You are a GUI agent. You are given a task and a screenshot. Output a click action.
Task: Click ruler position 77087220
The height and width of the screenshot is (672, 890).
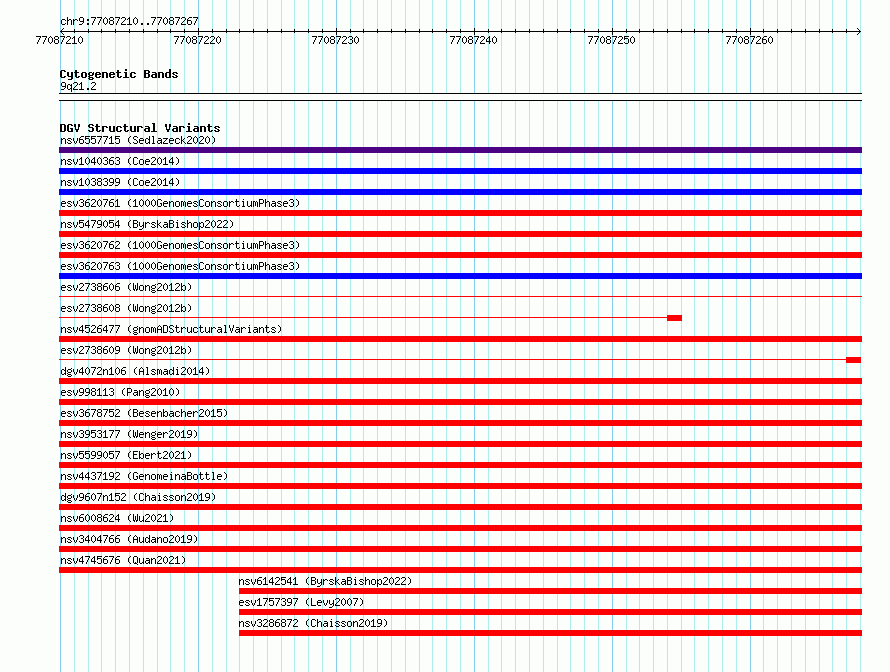198,40
